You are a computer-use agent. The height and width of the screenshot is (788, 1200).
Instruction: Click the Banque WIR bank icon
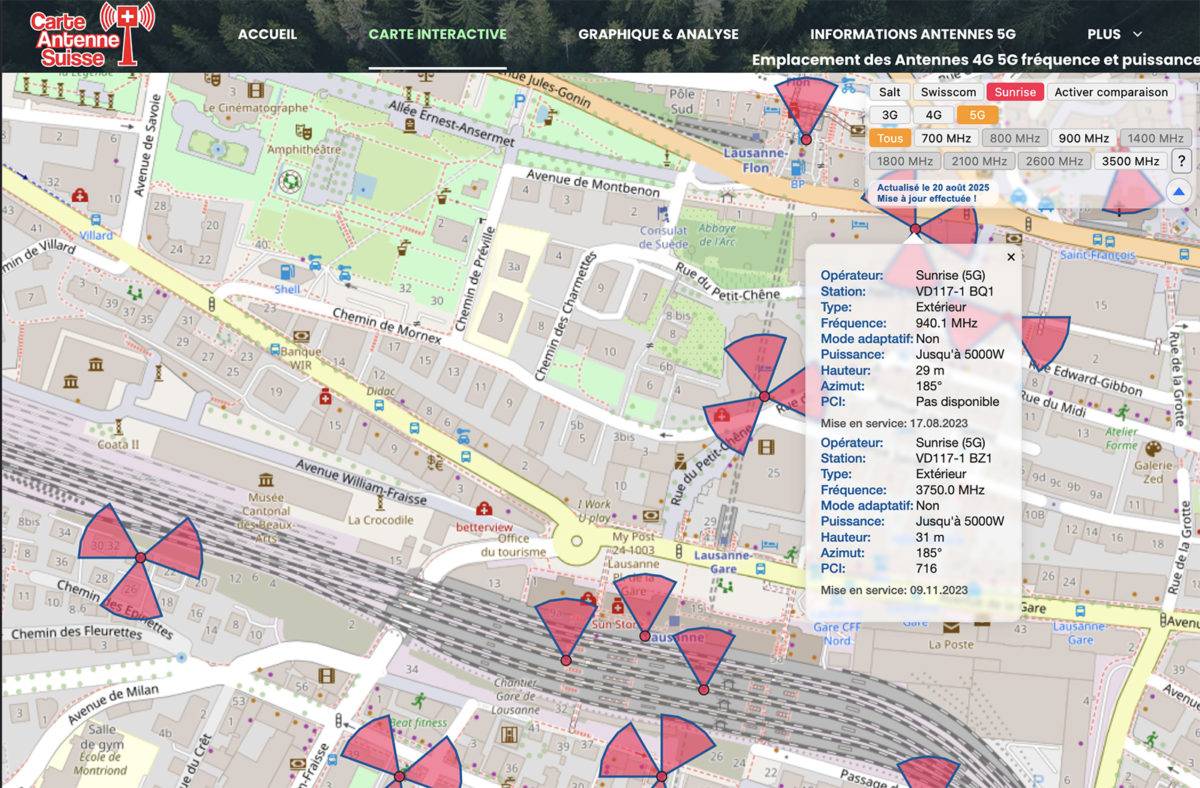[x=301, y=337]
